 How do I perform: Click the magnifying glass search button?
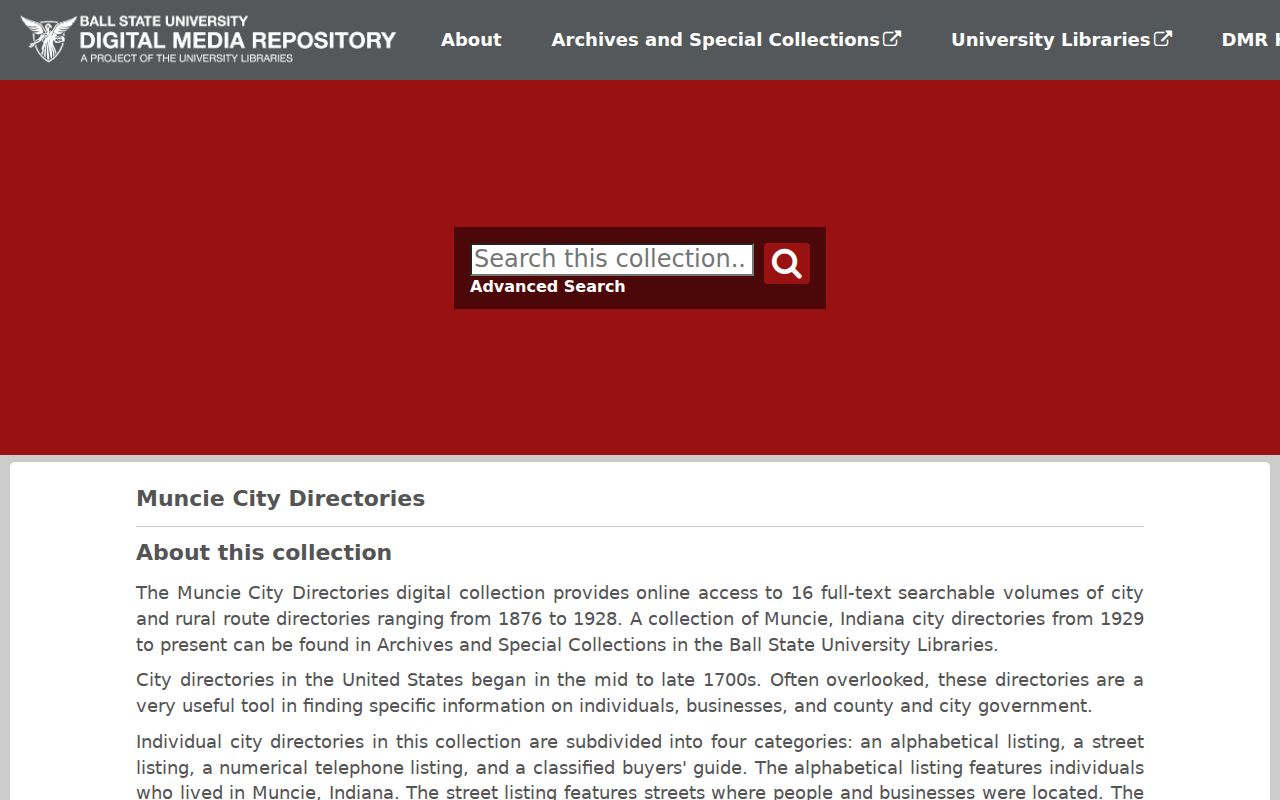[787, 263]
